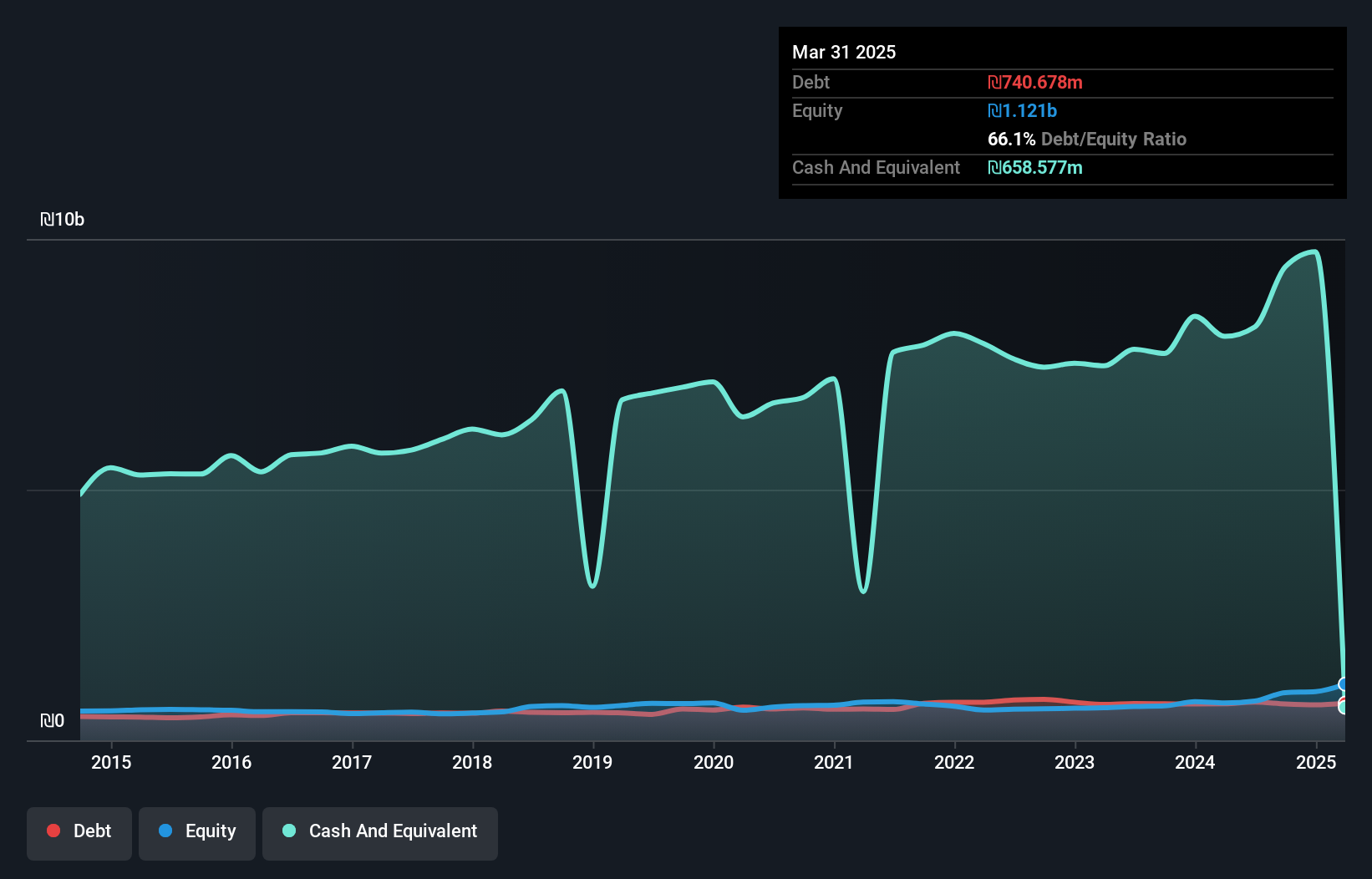Click the Debt row label in tooltip

(x=810, y=82)
